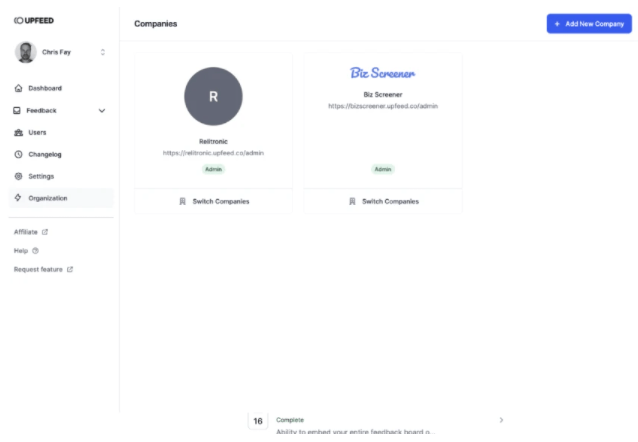The image size is (638, 442).
Task: Open the Changelog menu item
Action: point(44,154)
